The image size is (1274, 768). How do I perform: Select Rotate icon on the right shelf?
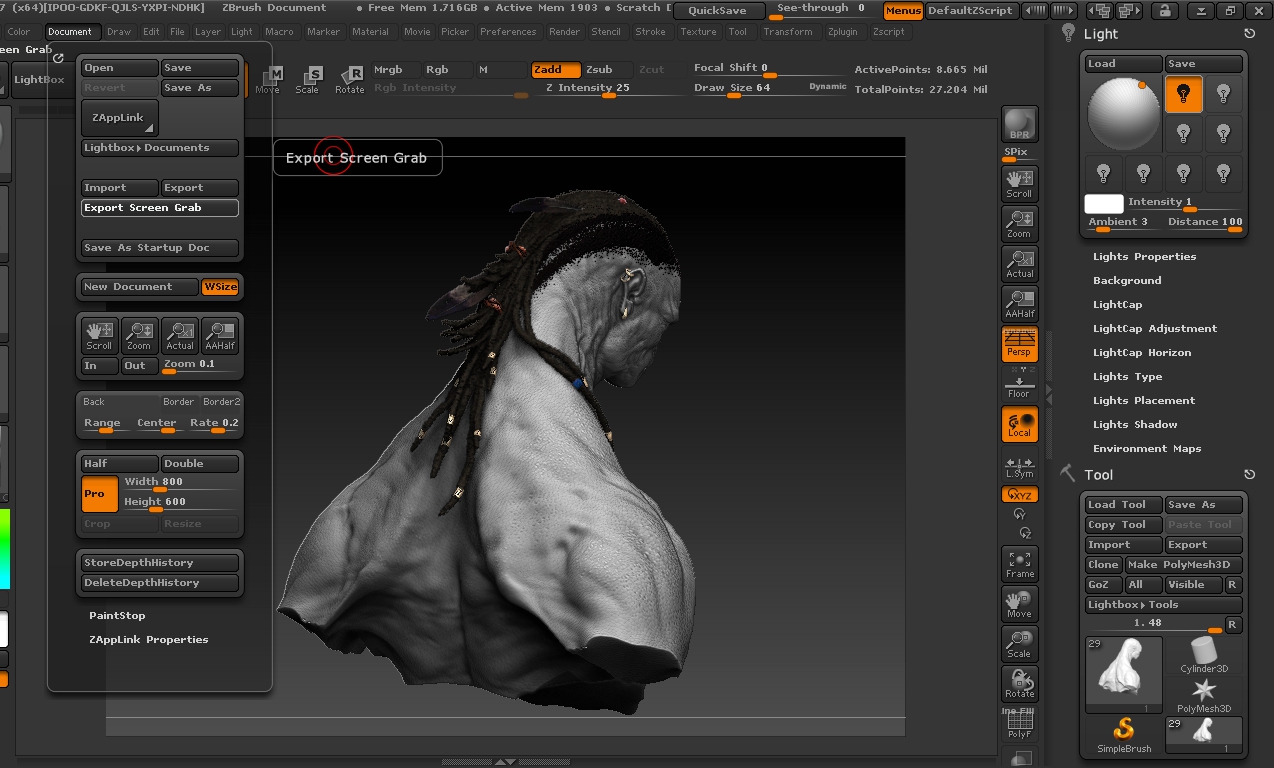click(1019, 684)
